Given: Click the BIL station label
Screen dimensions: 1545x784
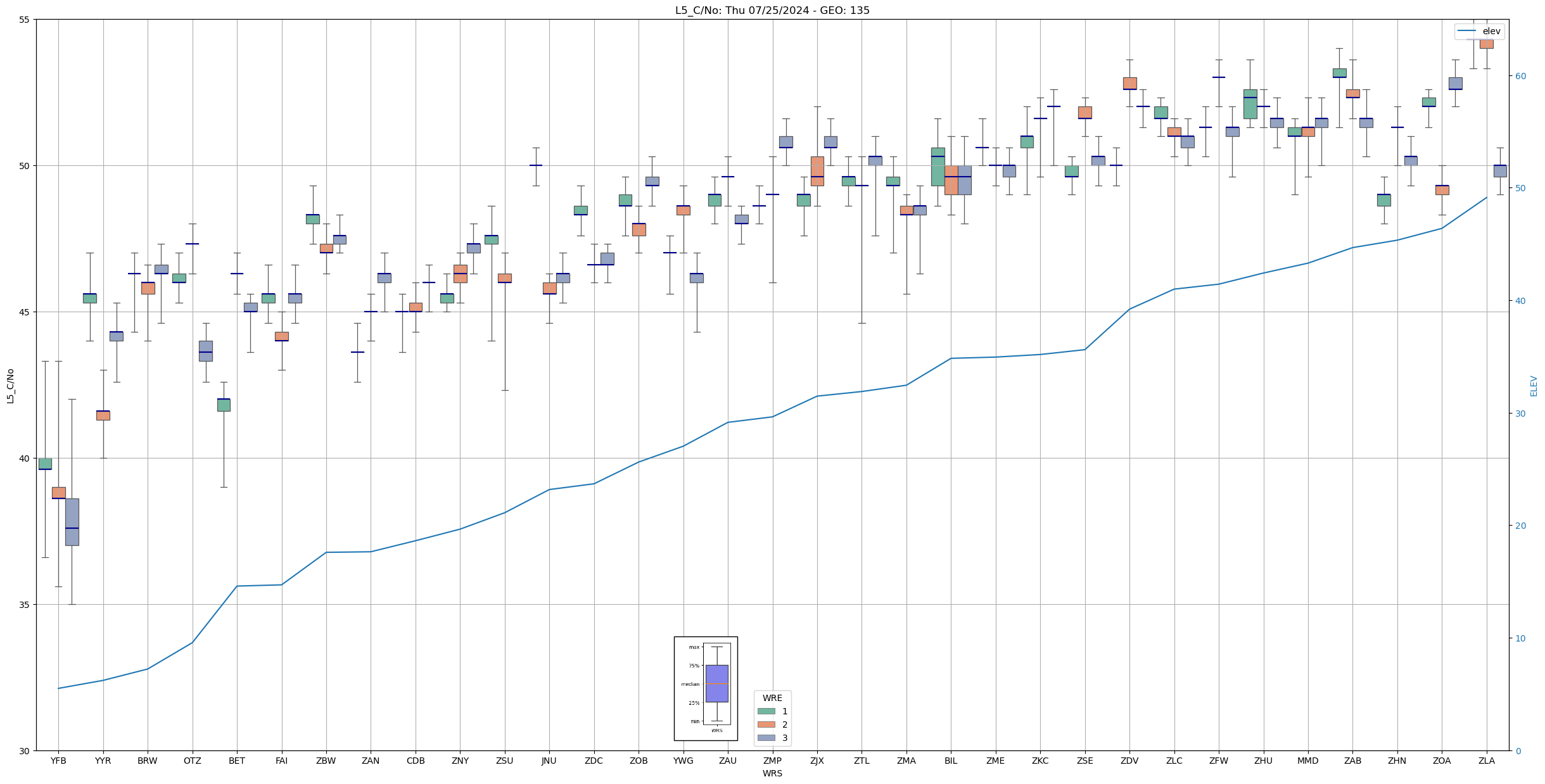Looking at the screenshot, I should 951,761.
